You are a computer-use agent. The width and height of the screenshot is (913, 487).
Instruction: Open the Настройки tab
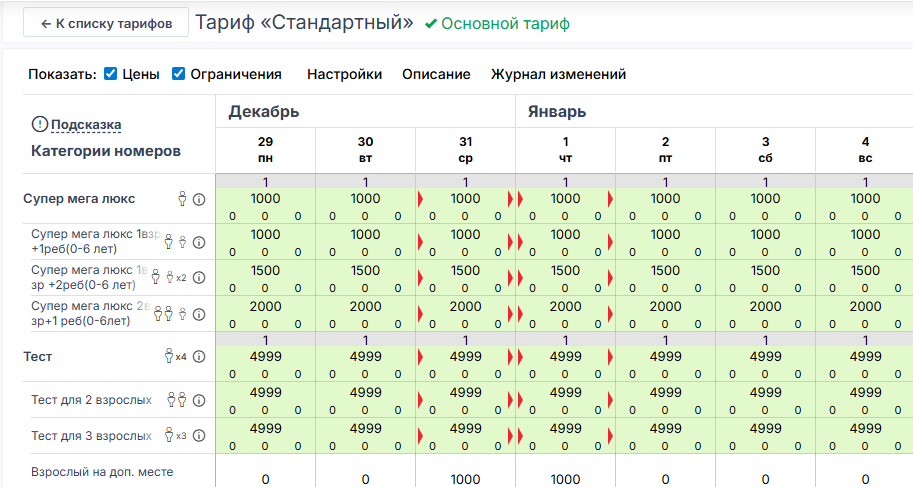(344, 74)
